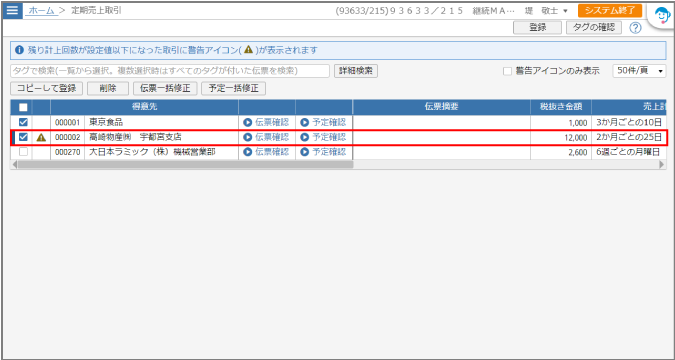Open 伝票確認 for 高崎物産 宇都宮支店
The width and height of the screenshot is (675, 360).
pos(266,137)
